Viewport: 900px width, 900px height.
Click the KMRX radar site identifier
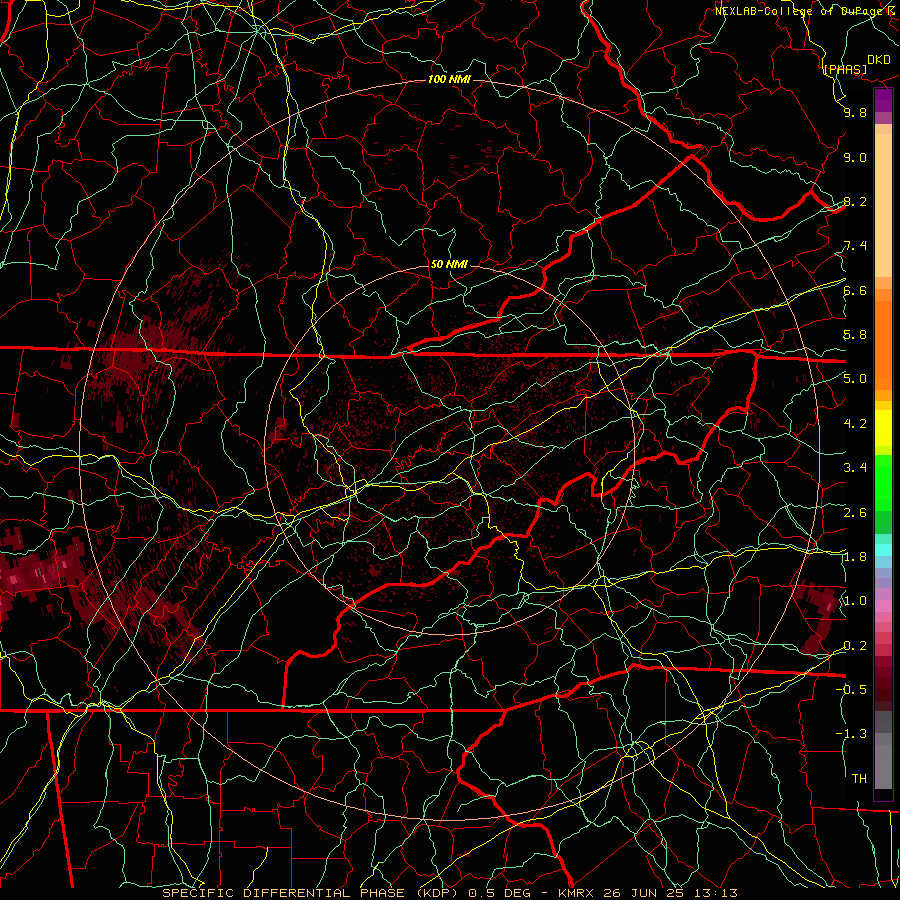(x=575, y=893)
